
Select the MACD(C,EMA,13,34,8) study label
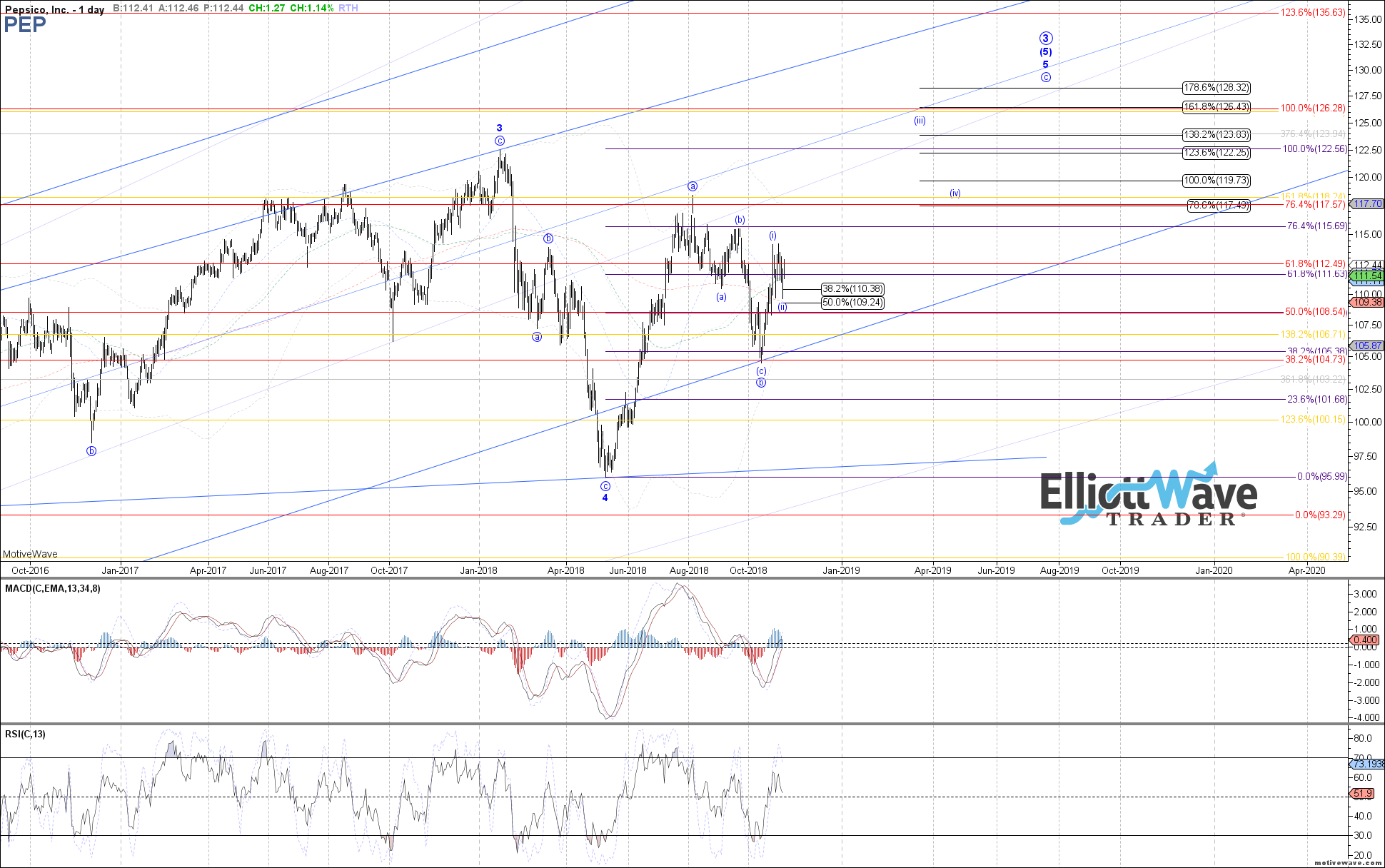53,588
